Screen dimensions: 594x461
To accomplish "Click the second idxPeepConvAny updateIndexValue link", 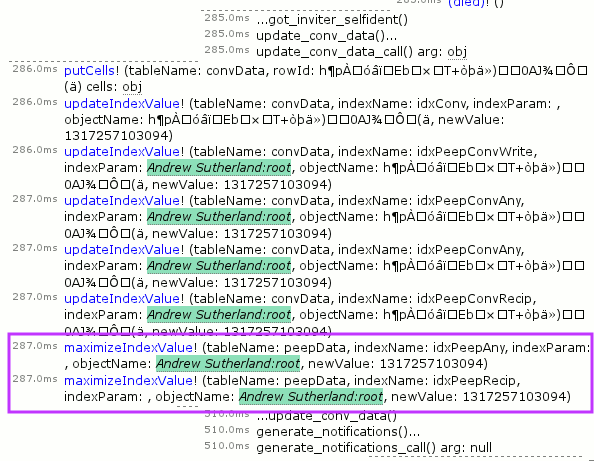I will [x=122, y=250].
